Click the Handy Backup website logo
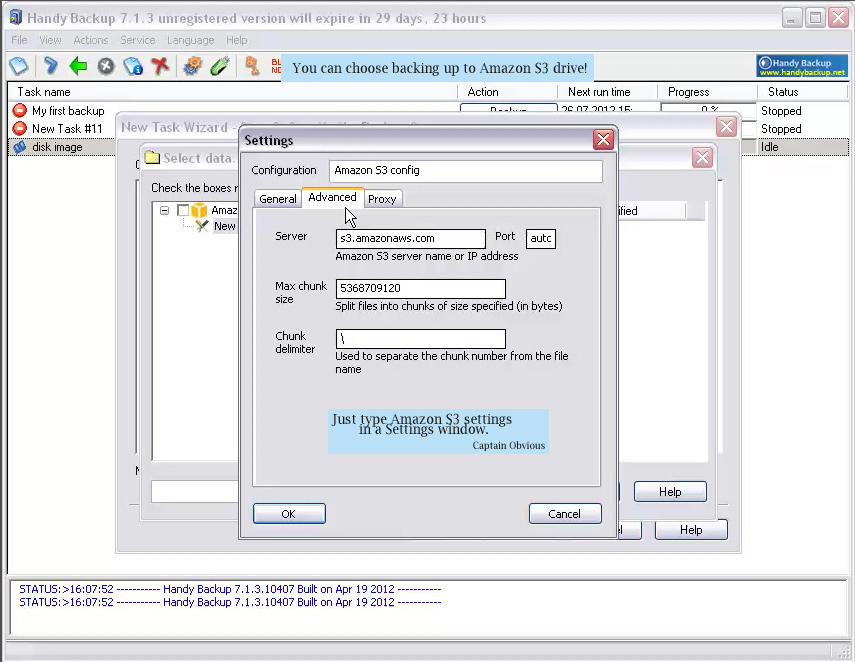This screenshot has height=662, width=855. coord(802,67)
